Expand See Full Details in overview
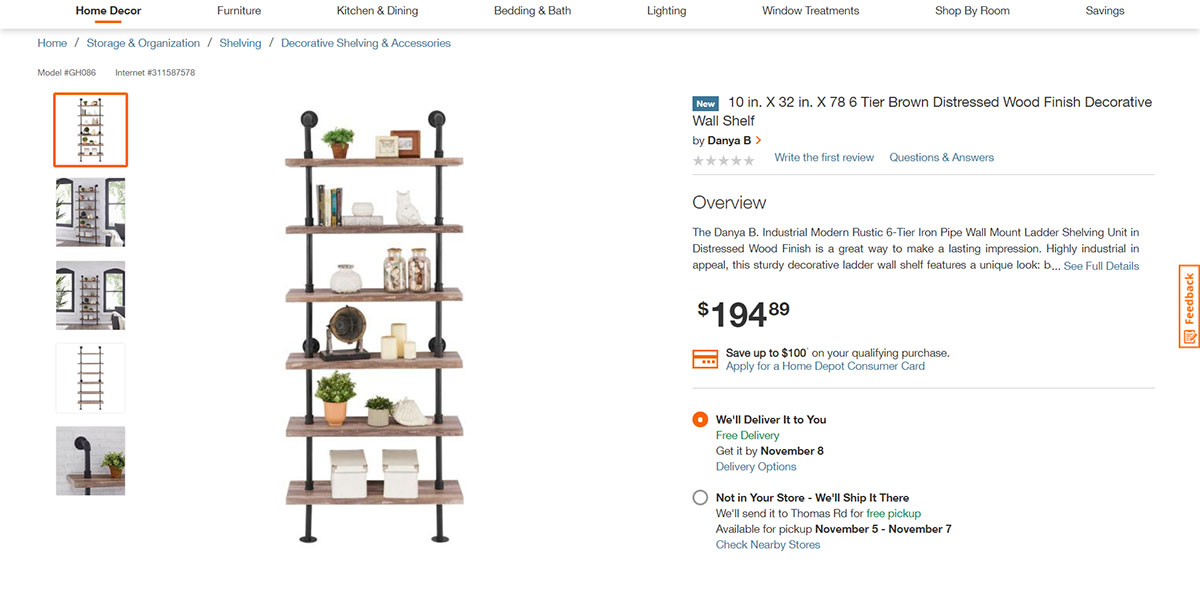The height and width of the screenshot is (589, 1200). 1101,266
